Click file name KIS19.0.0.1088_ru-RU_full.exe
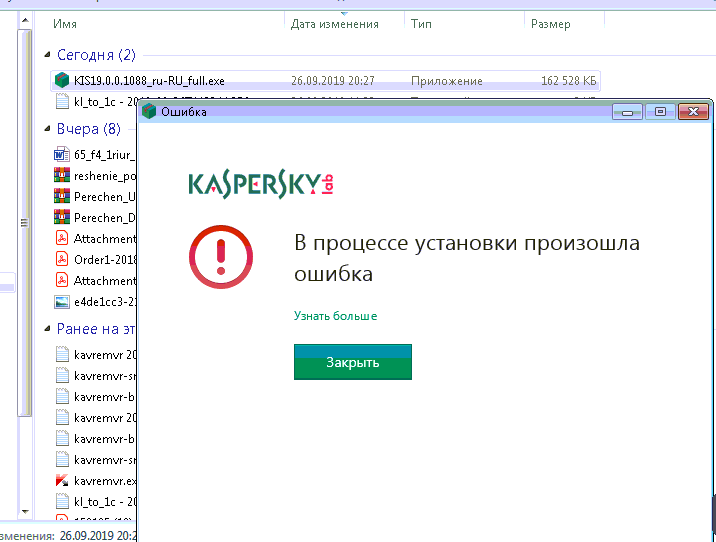The image size is (716, 542). click(x=149, y=81)
